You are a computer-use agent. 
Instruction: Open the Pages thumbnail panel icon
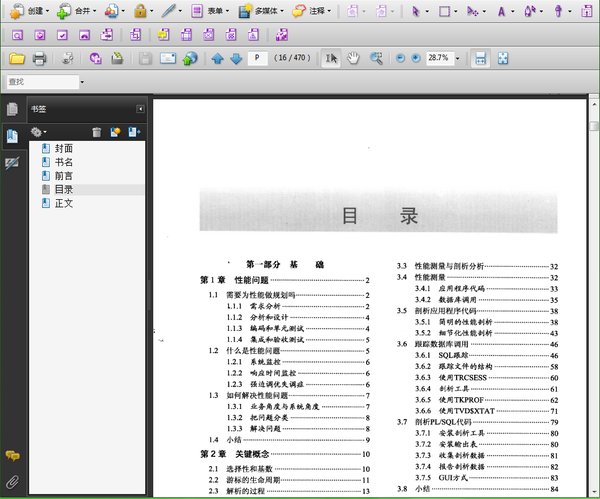click(x=12, y=110)
